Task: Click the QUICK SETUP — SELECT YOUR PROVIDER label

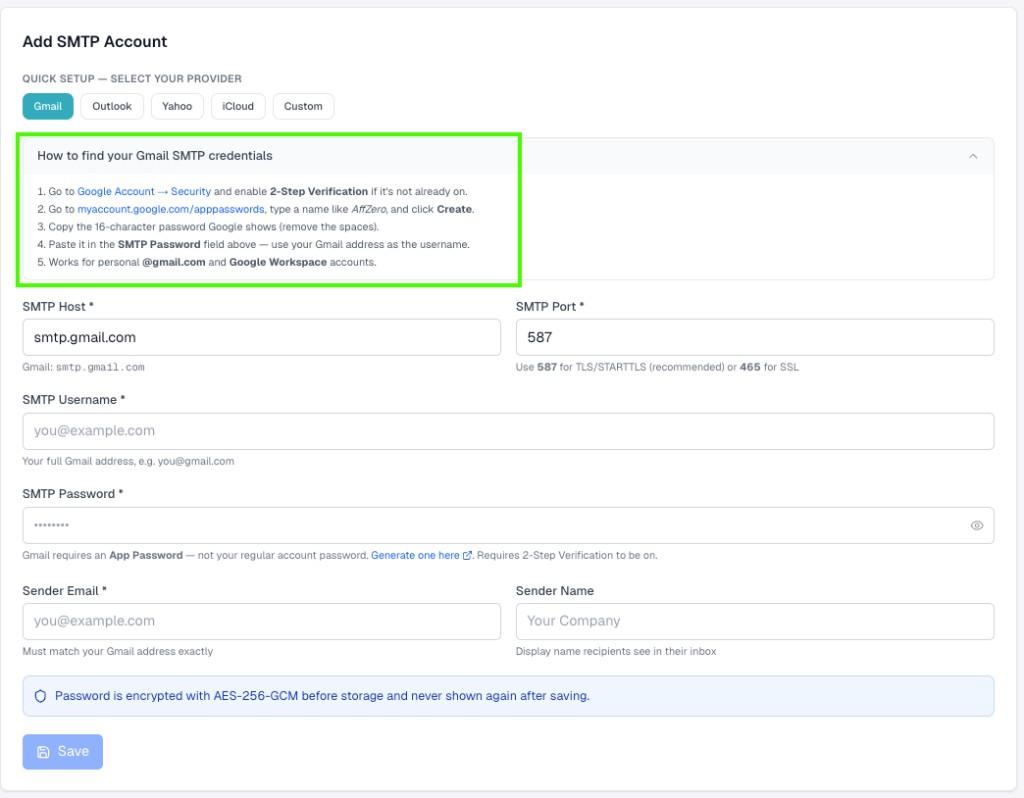Action: pyautogui.click(x=132, y=78)
